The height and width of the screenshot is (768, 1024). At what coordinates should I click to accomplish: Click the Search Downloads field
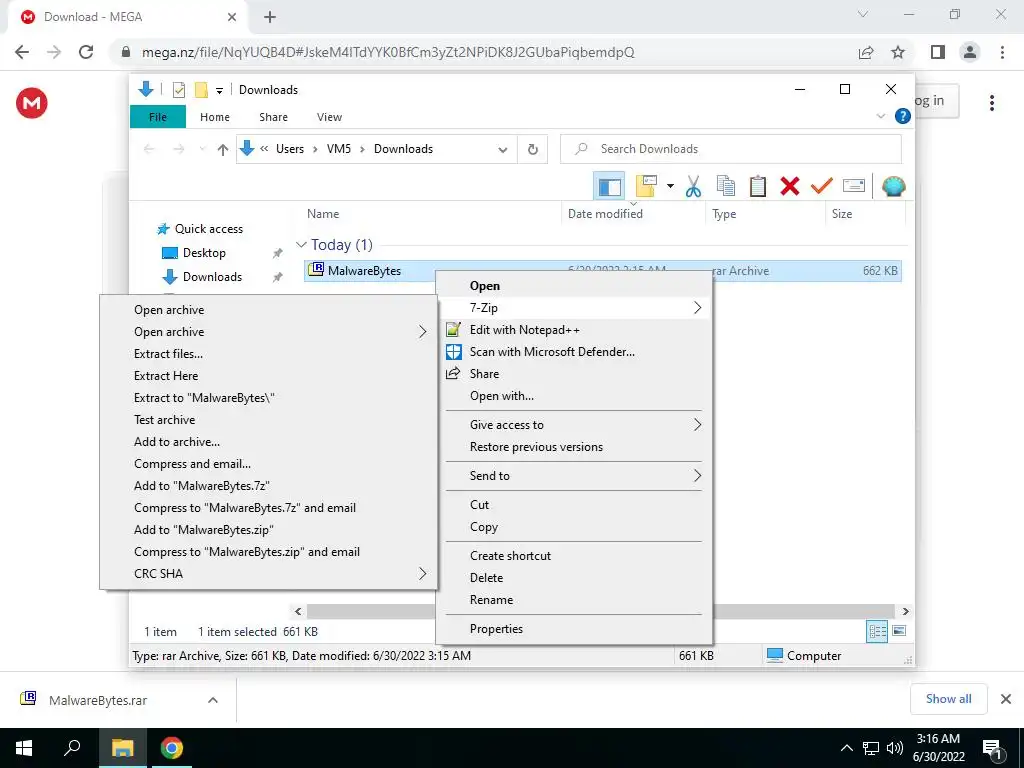tap(731, 149)
